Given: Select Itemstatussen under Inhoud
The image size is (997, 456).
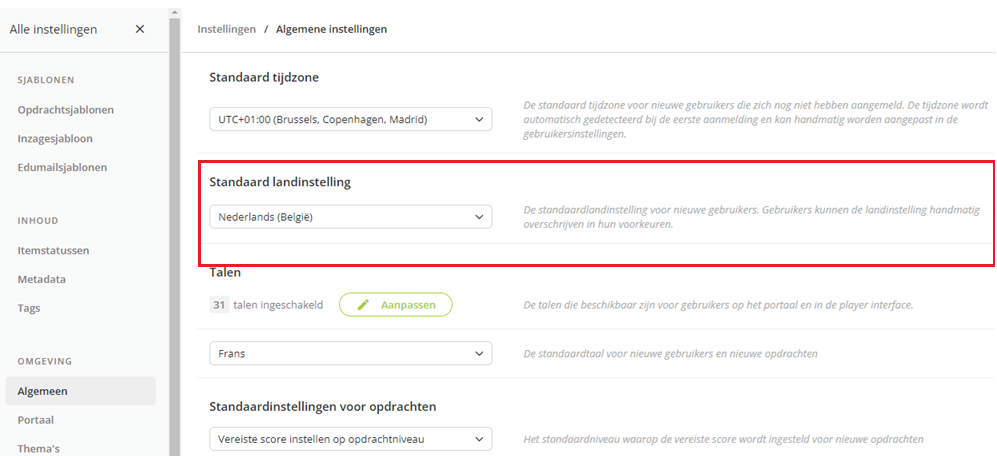Looking at the screenshot, I should click(x=53, y=250).
